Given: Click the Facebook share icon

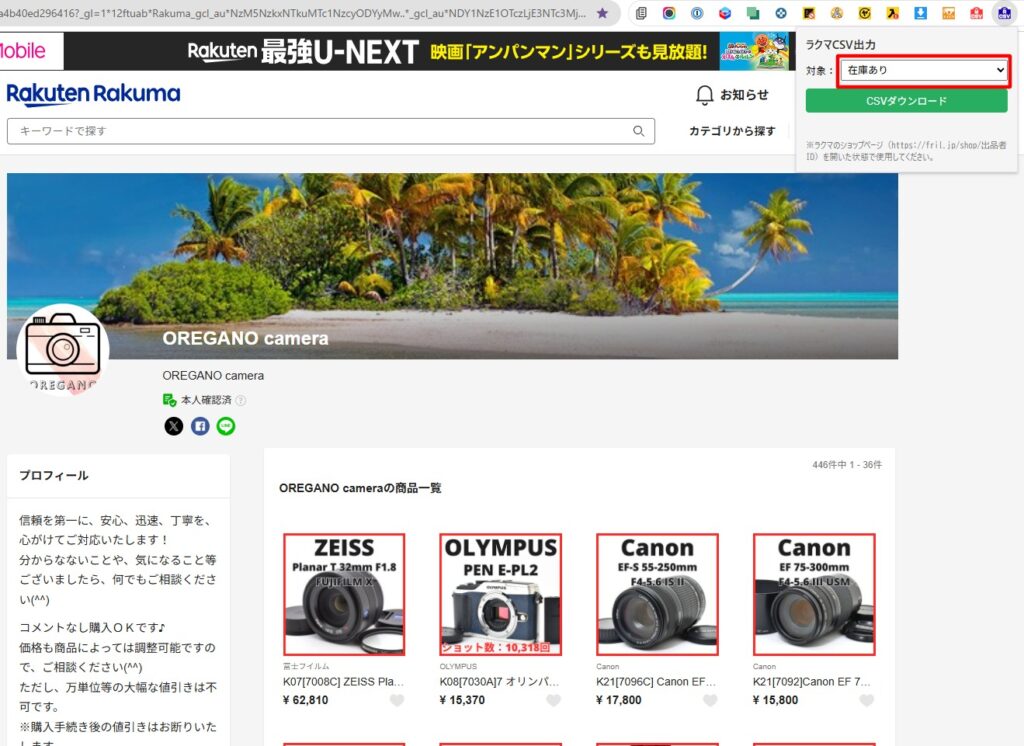Looking at the screenshot, I should (x=200, y=426).
